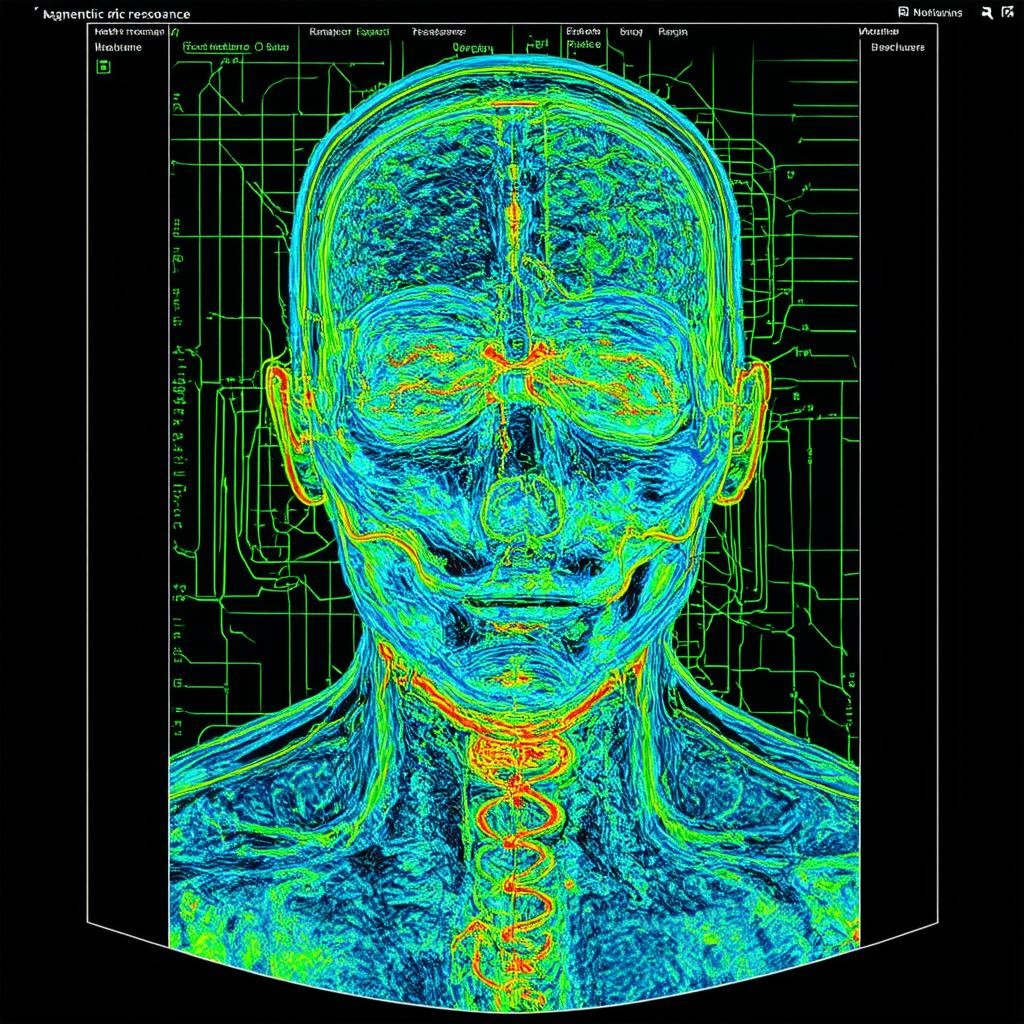Click the icon beside the Nofiiarins label
The width and height of the screenshot is (1024, 1024).
(903, 12)
